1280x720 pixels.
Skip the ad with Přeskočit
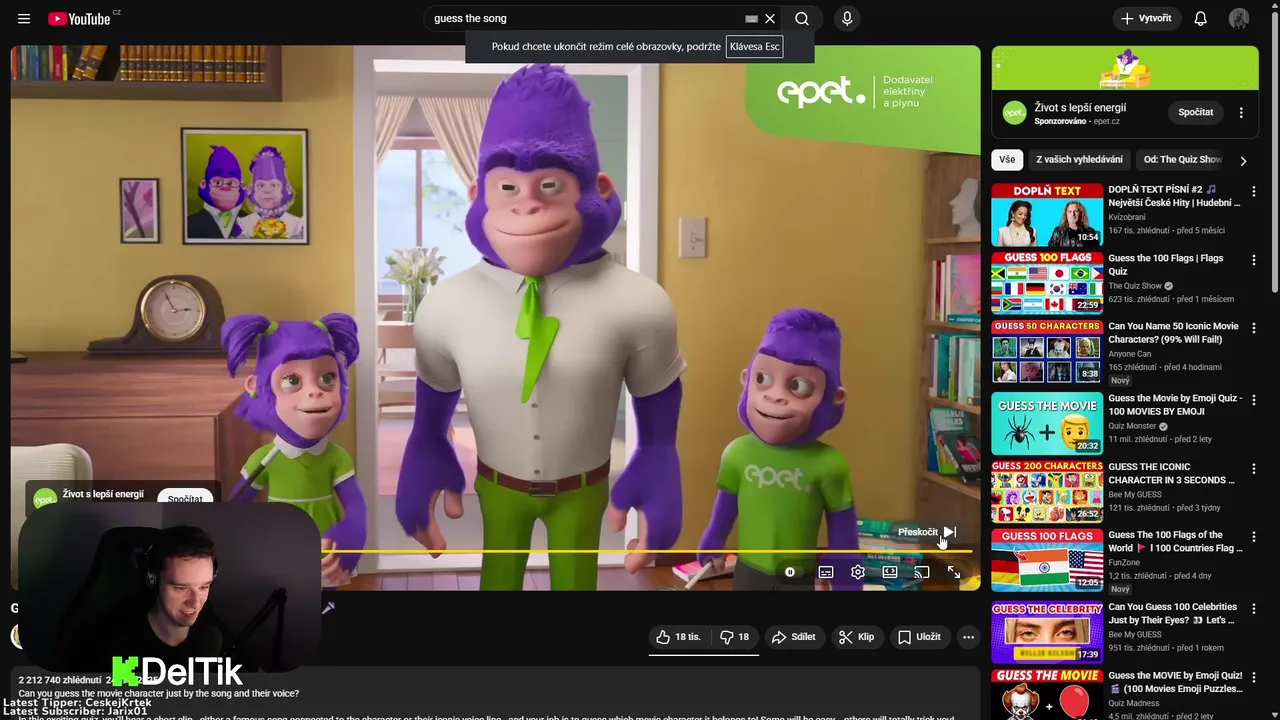(926, 532)
